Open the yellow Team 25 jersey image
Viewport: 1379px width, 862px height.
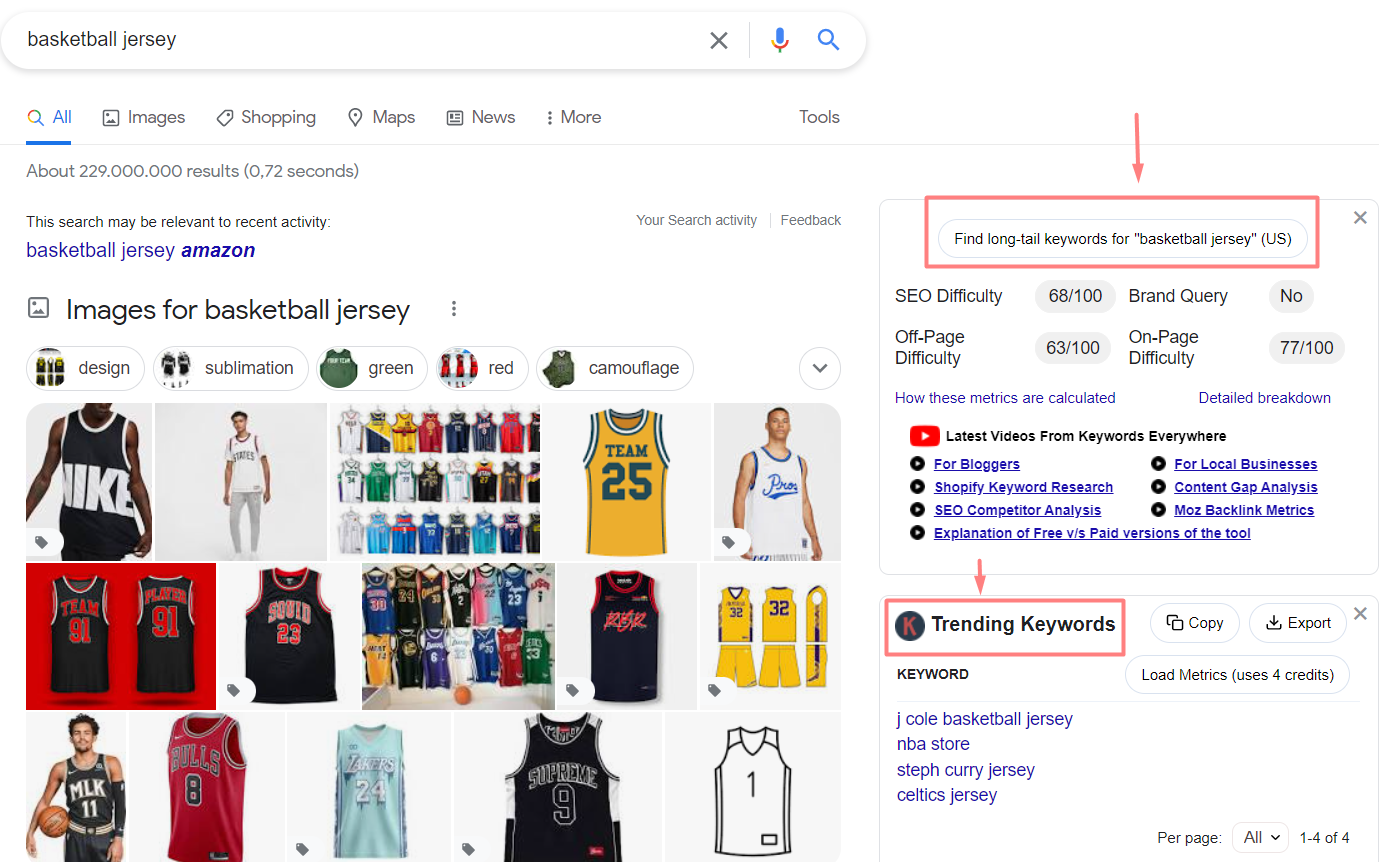[627, 481]
